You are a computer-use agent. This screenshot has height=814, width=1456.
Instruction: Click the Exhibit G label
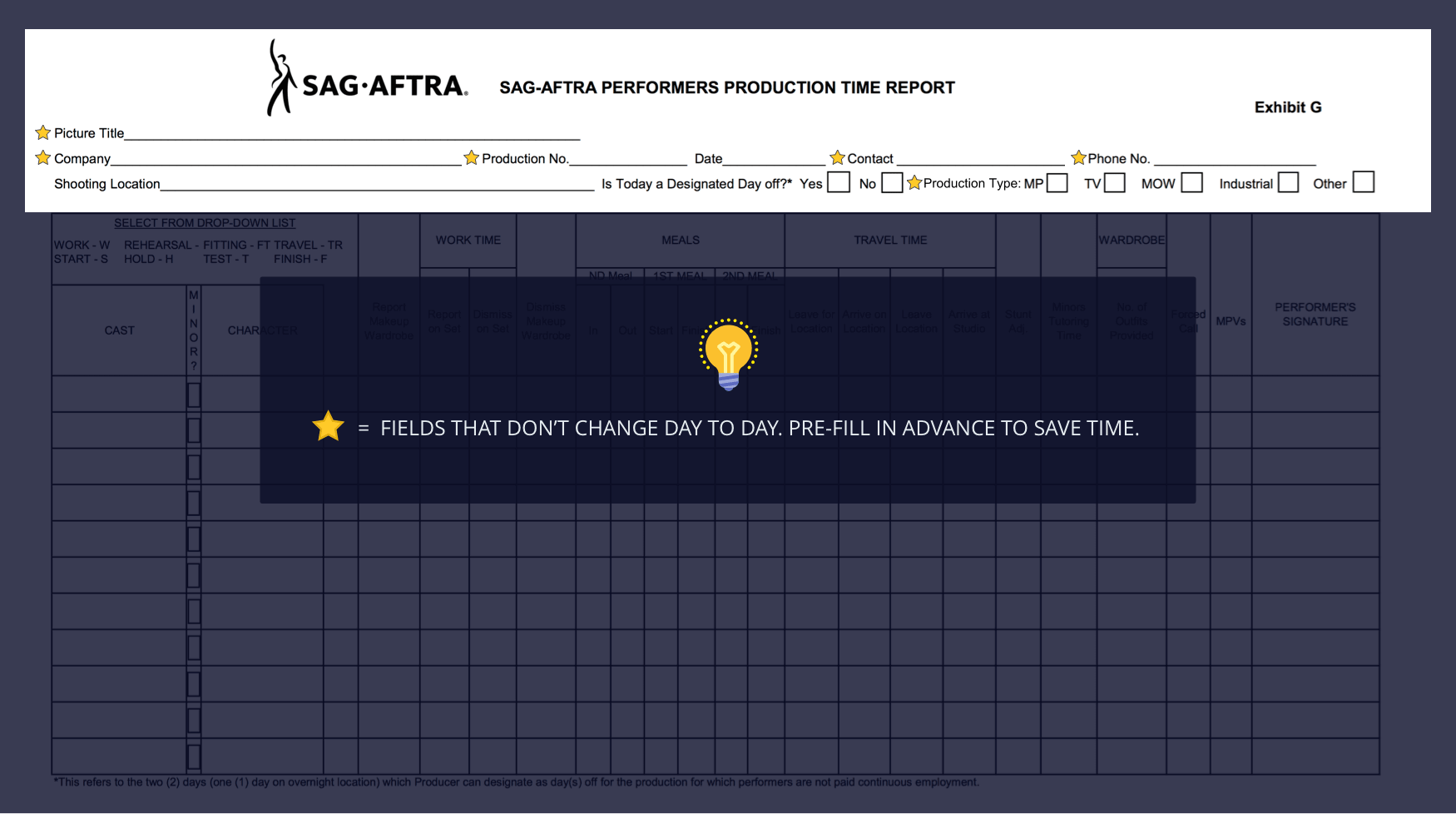pos(1288,107)
